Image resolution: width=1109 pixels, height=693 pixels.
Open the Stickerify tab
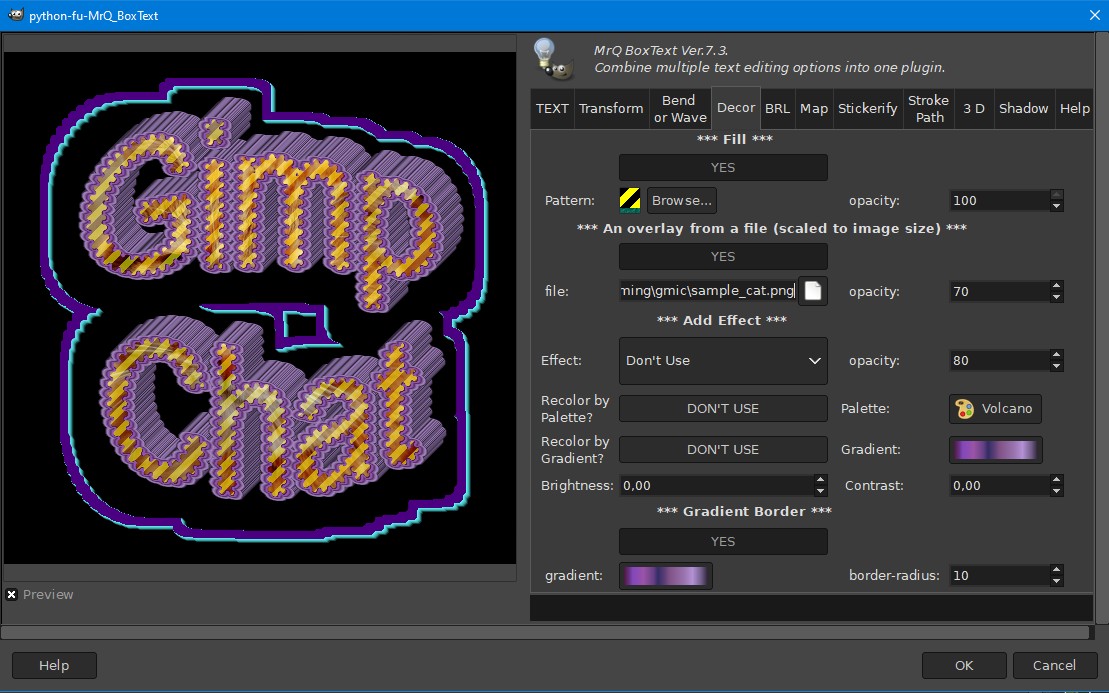click(868, 108)
